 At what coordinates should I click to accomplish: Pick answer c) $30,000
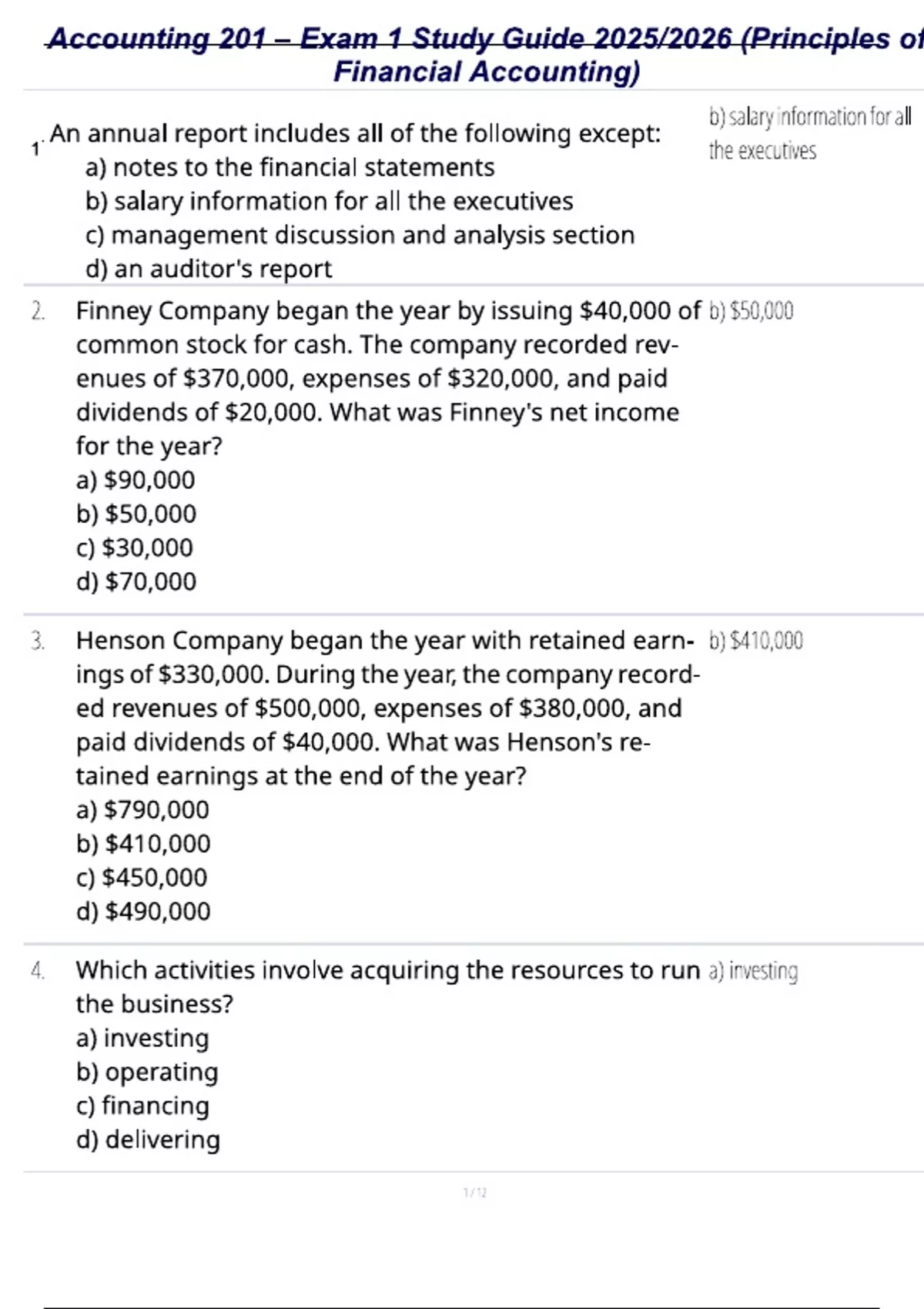coord(135,547)
